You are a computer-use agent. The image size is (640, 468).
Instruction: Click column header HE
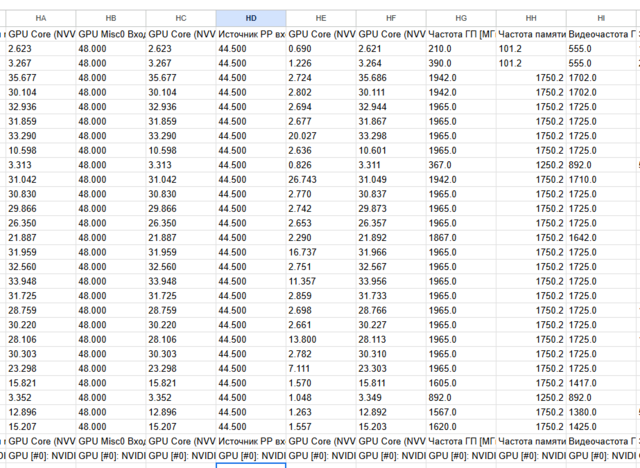click(320, 18)
